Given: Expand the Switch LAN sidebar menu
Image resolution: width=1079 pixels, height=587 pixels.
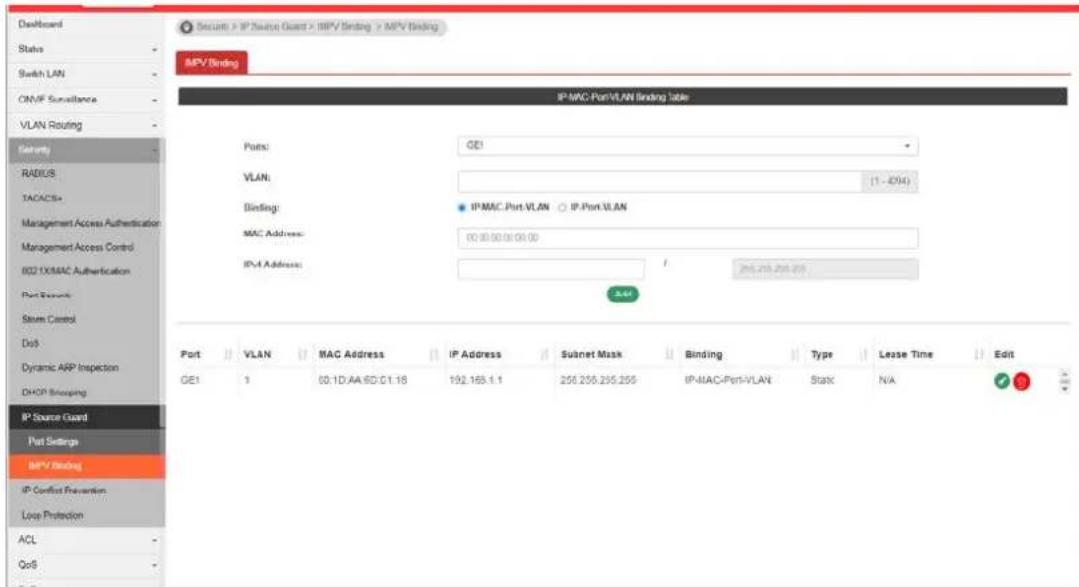Looking at the screenshot, I should coord(86,74).
